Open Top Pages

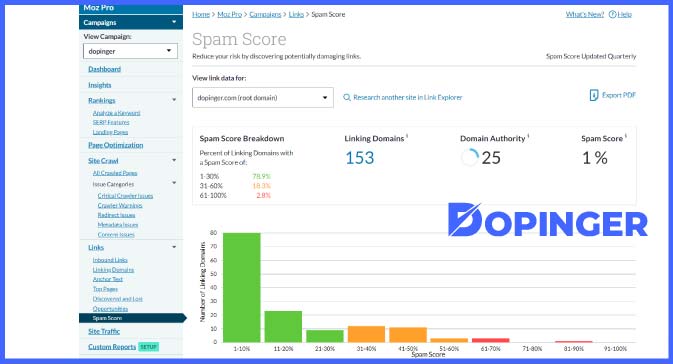(105, 289)
